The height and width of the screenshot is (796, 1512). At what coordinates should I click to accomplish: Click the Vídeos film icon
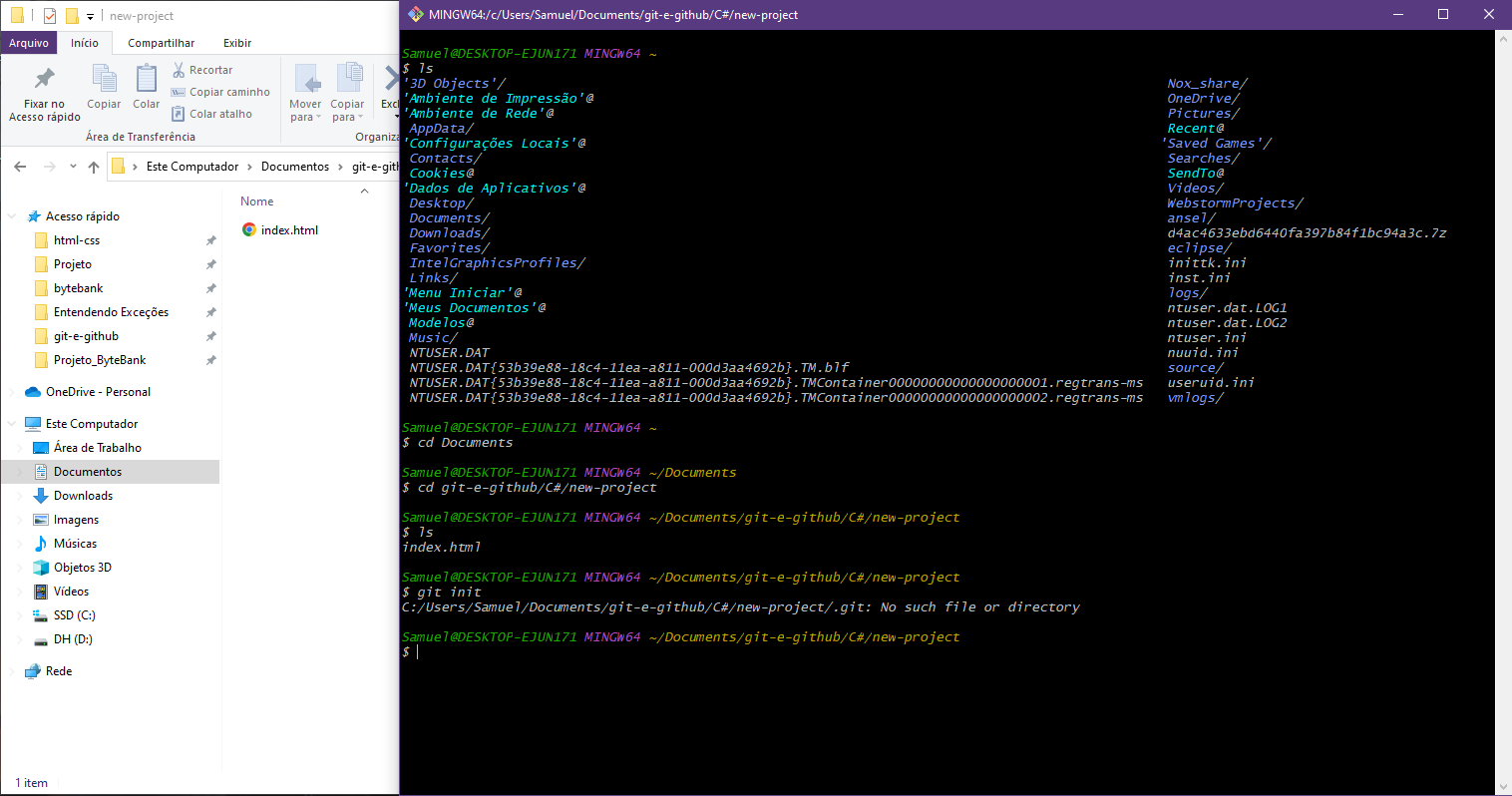click(x=41, y=592)
